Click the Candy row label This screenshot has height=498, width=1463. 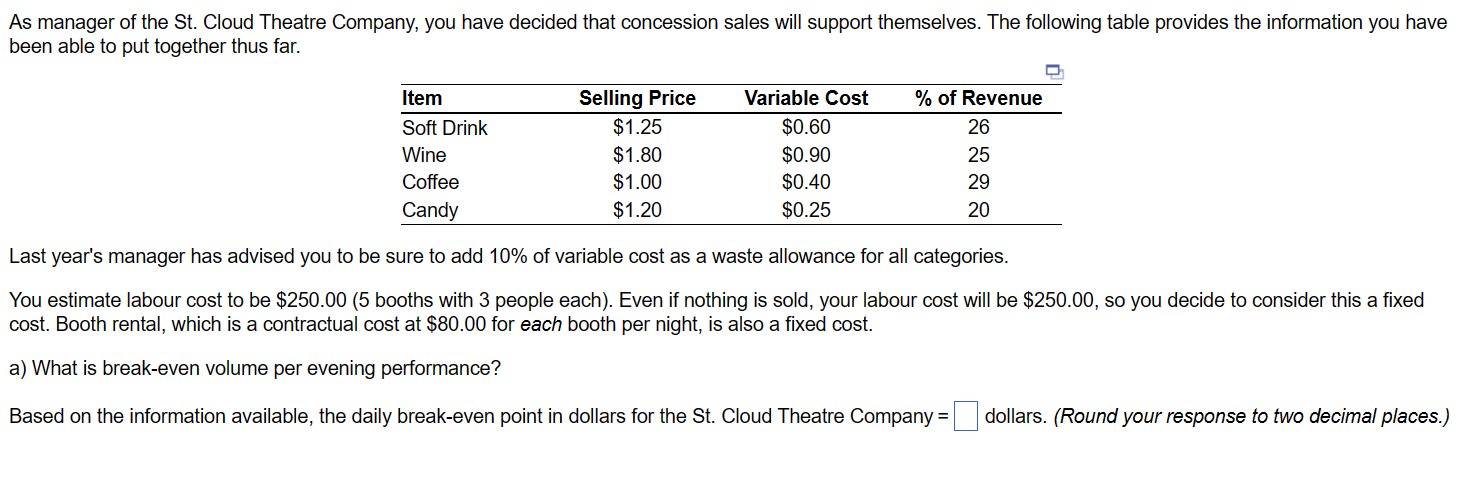pyautogui.click(x=430, y=210)
